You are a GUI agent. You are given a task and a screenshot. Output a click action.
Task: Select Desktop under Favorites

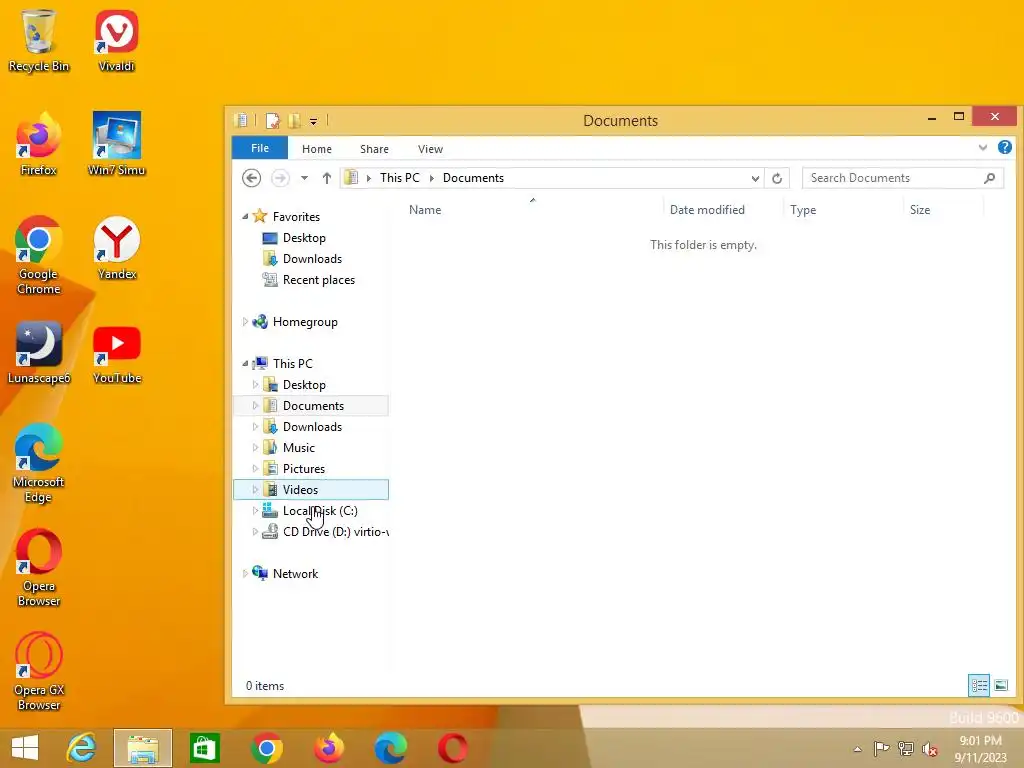click(x=304, y=238)
